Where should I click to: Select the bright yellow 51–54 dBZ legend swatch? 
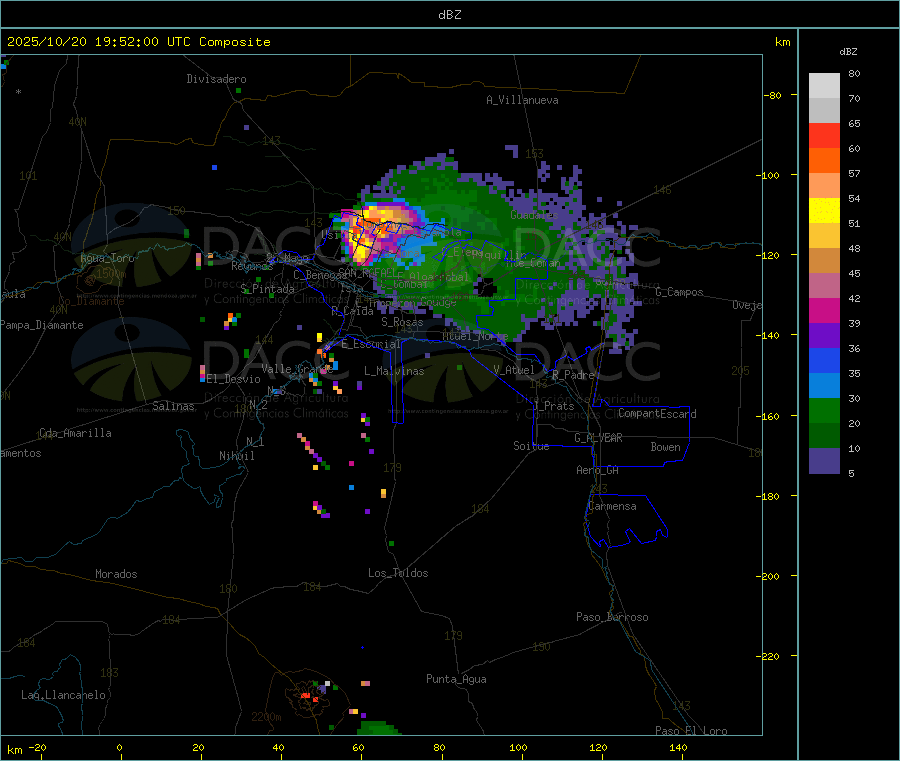tap(824, 211)
